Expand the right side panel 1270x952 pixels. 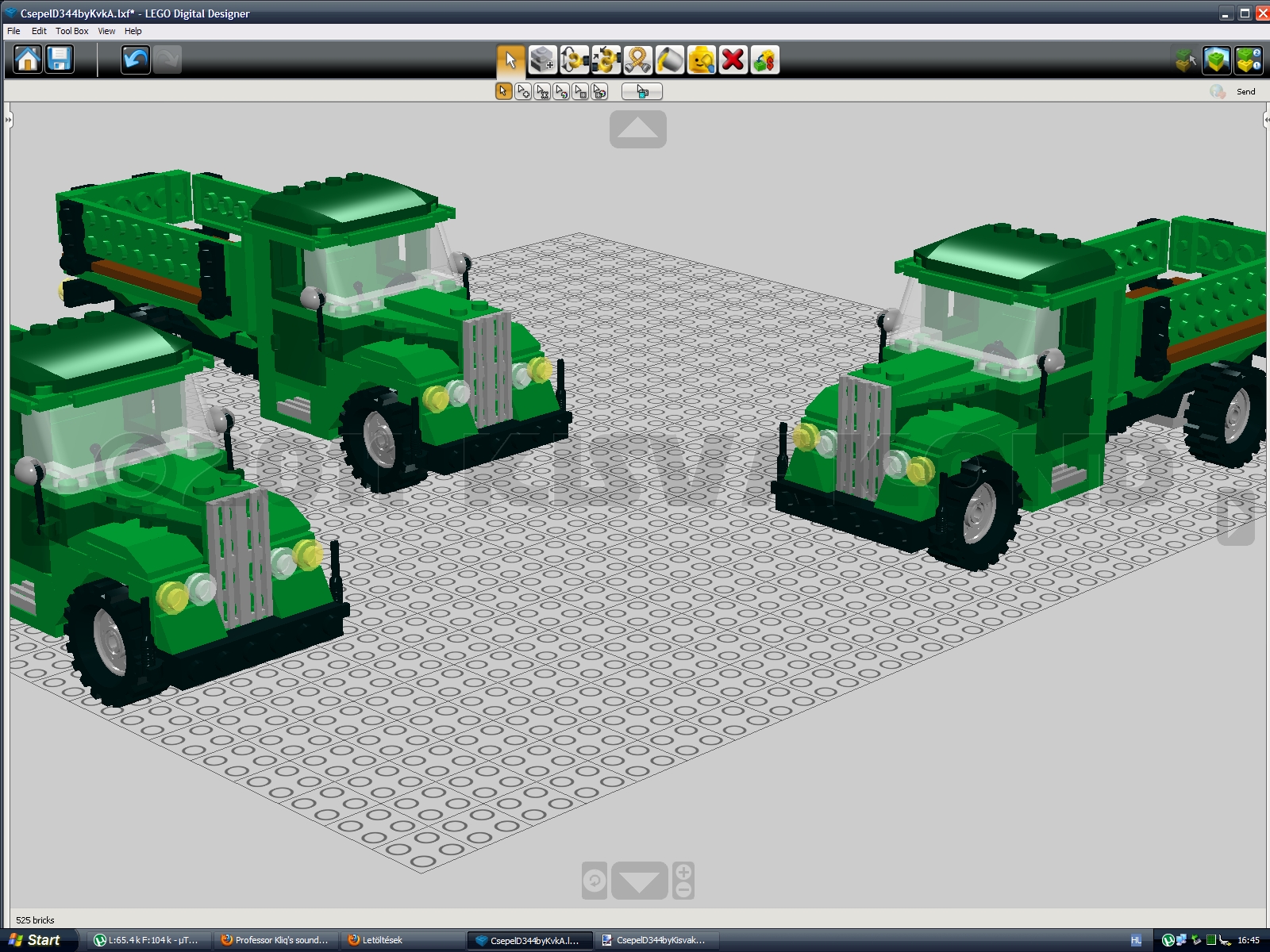pyautogui.click(x=1266, y=121)
